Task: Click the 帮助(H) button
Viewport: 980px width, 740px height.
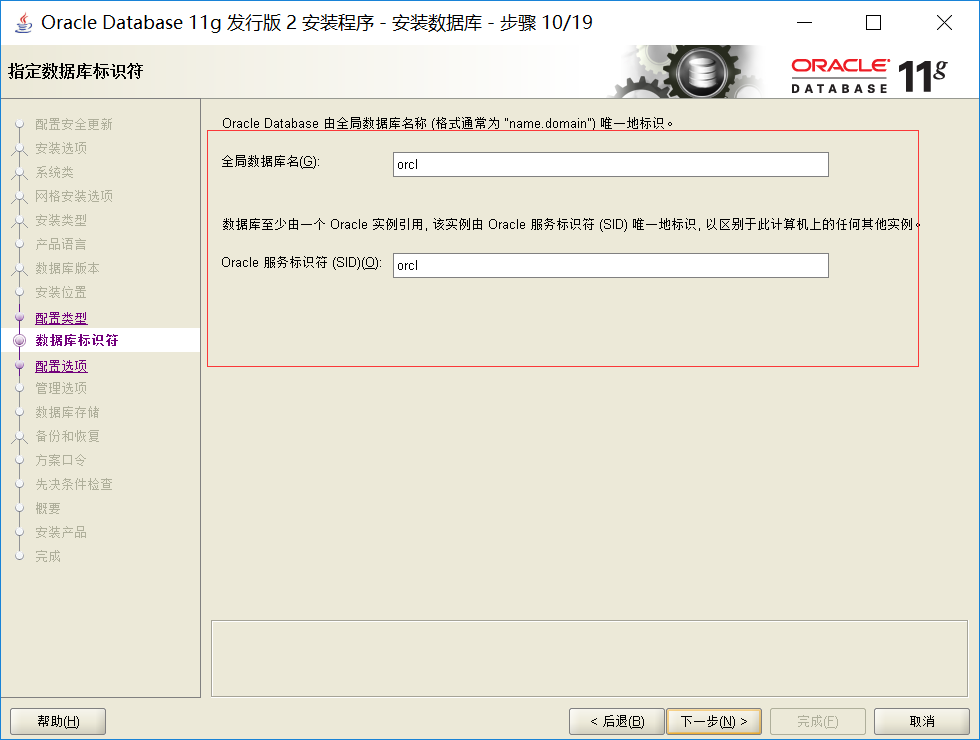Action: [58, 721]
